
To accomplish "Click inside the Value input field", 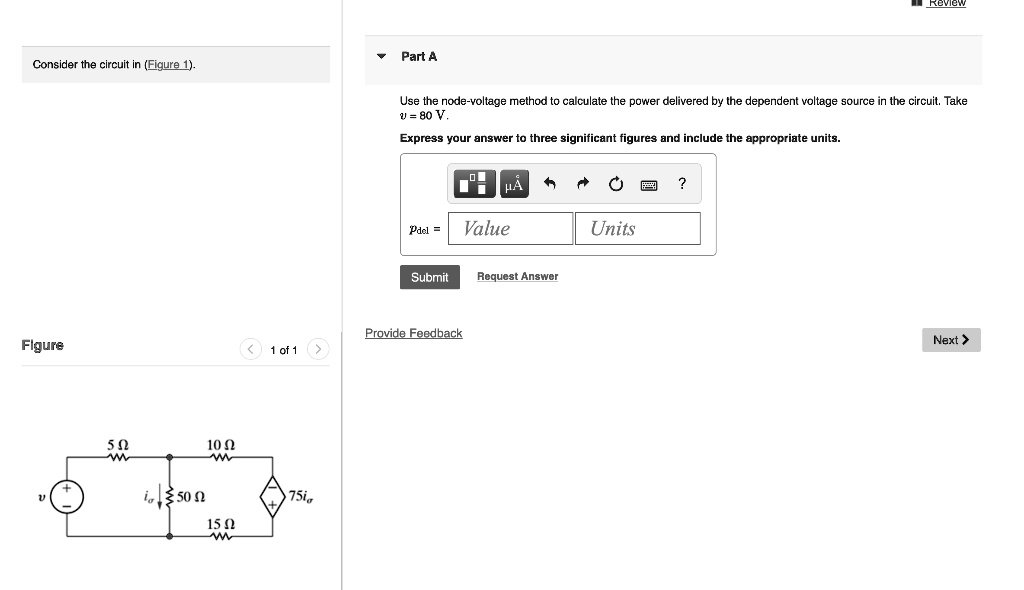I will 510,228.
